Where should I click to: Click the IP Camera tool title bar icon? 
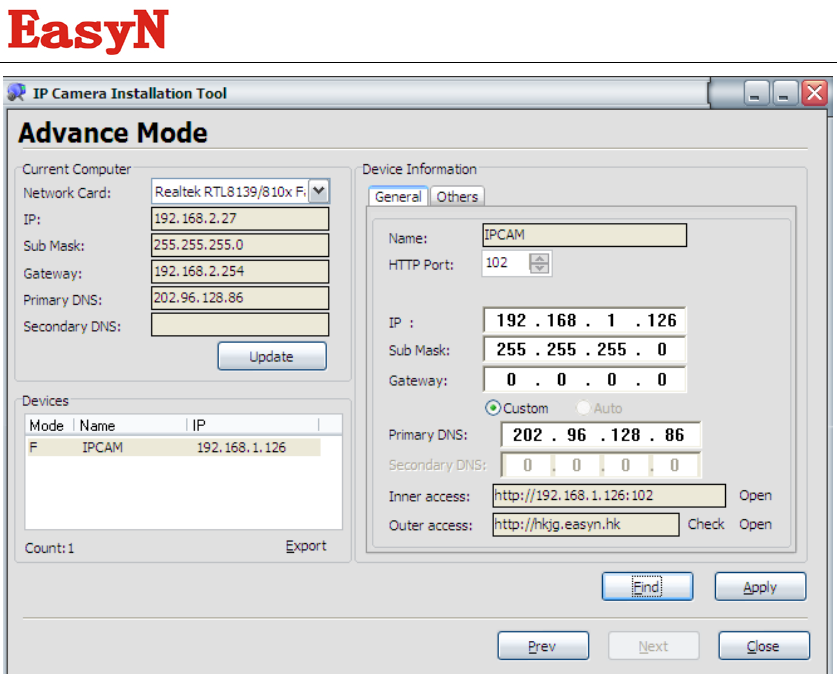[x=16, y=92]
